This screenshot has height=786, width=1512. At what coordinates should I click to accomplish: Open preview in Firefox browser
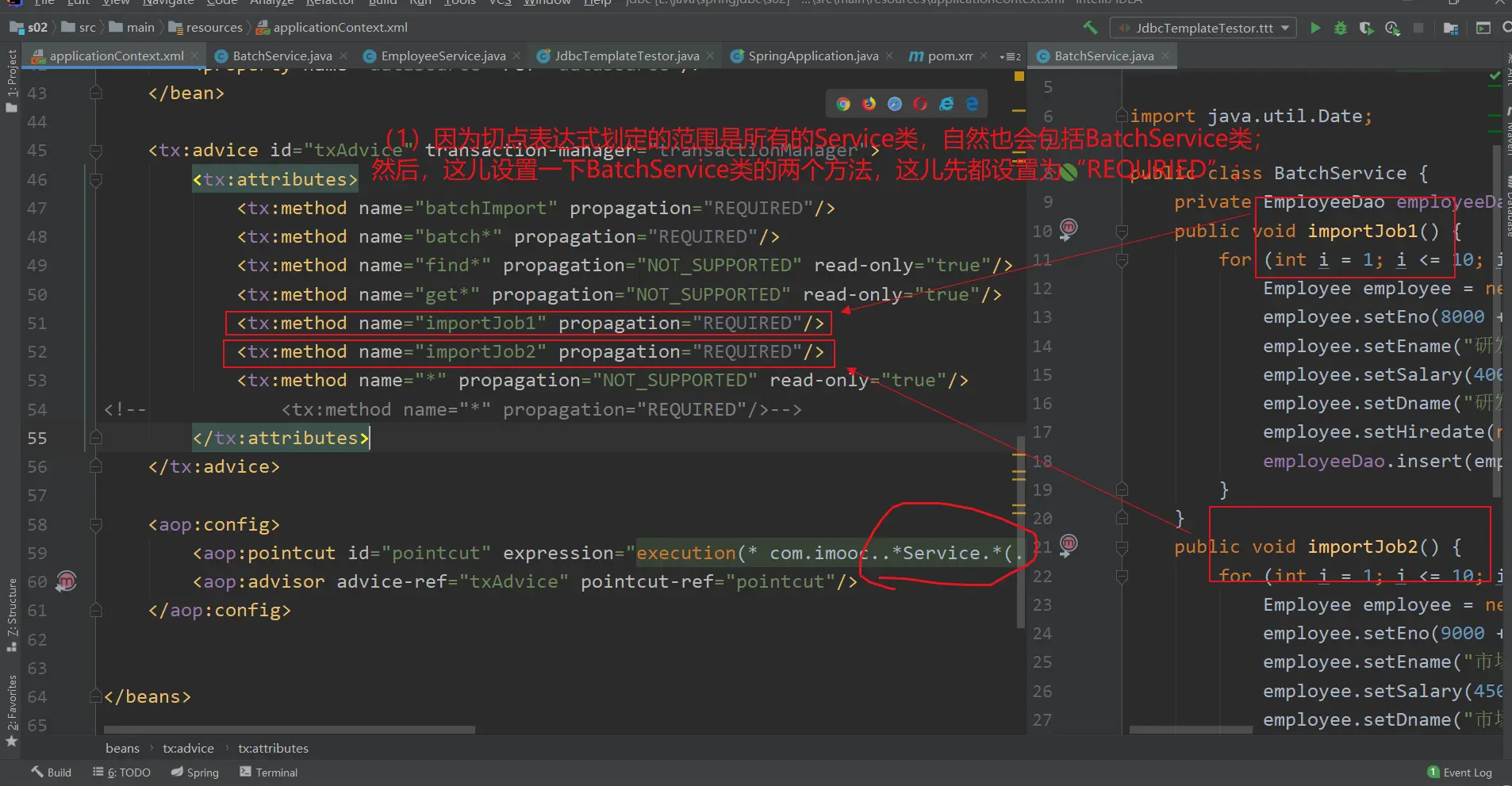tap(869, 104)
